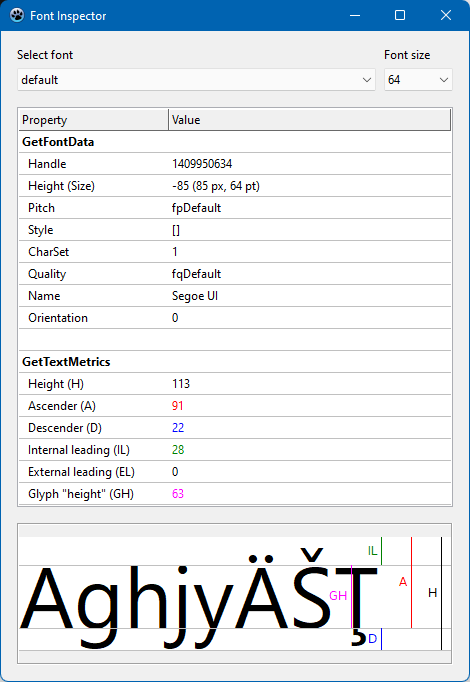Open the Font size dropdown arrow
470x682 pixels.
click(x=443, y=80)
